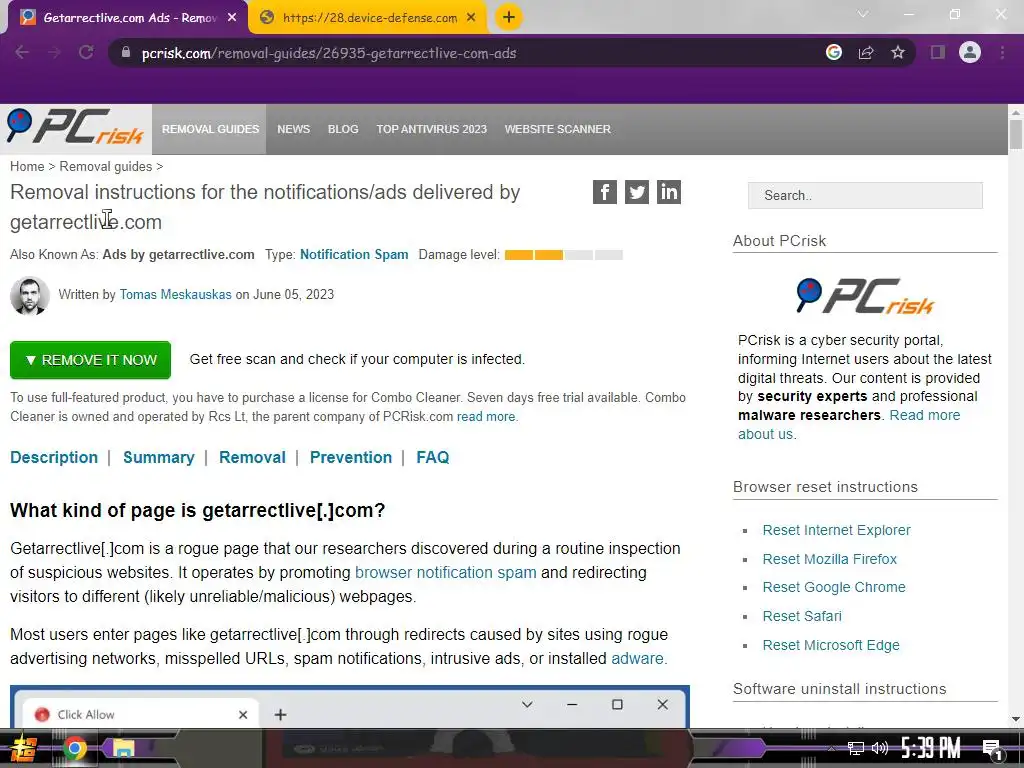Open the adware link
This screenshot has width=1024, height=768.
click(x=637, y=658)
